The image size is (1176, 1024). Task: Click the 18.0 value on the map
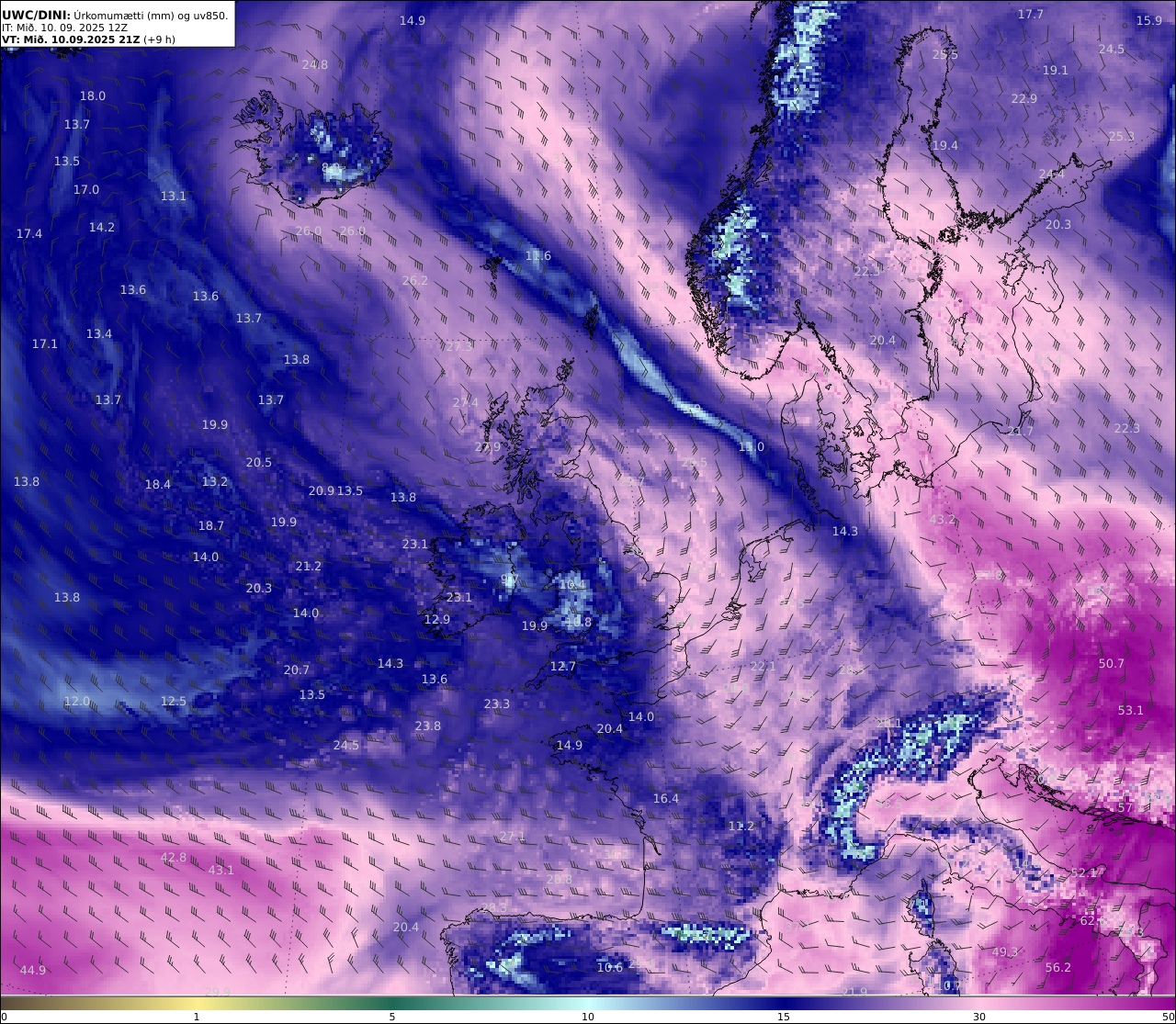[x=93, y=96]
